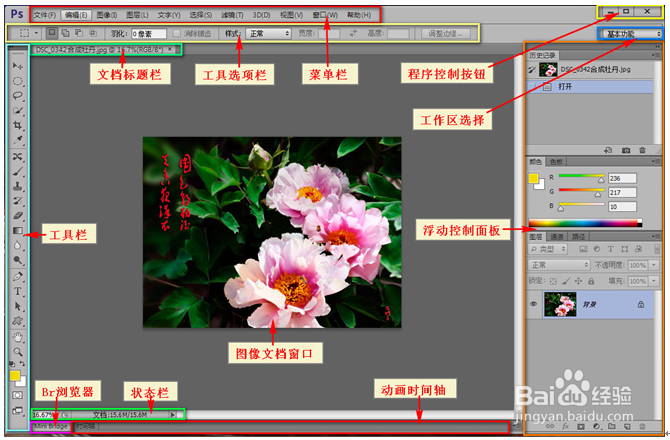
Task: Select the Horizontal Type tool
Action: point(18,291)
